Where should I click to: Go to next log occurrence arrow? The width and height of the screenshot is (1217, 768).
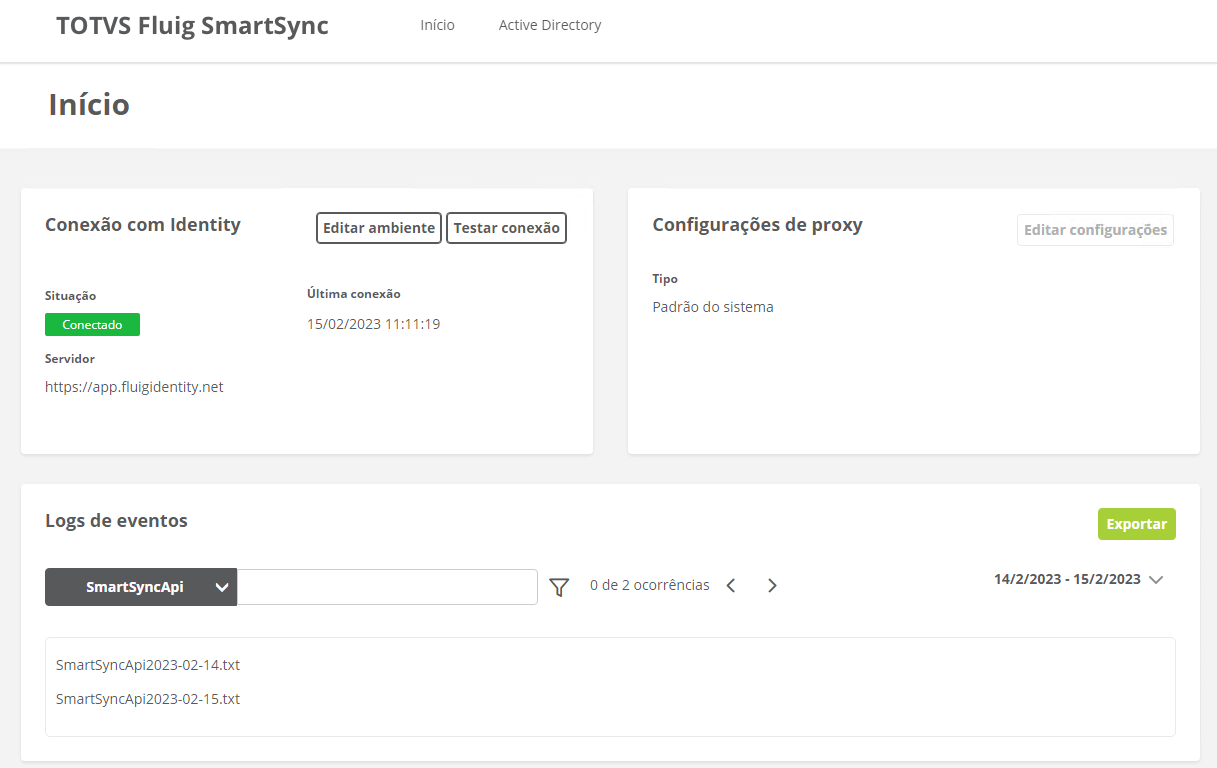pos(772,586)
